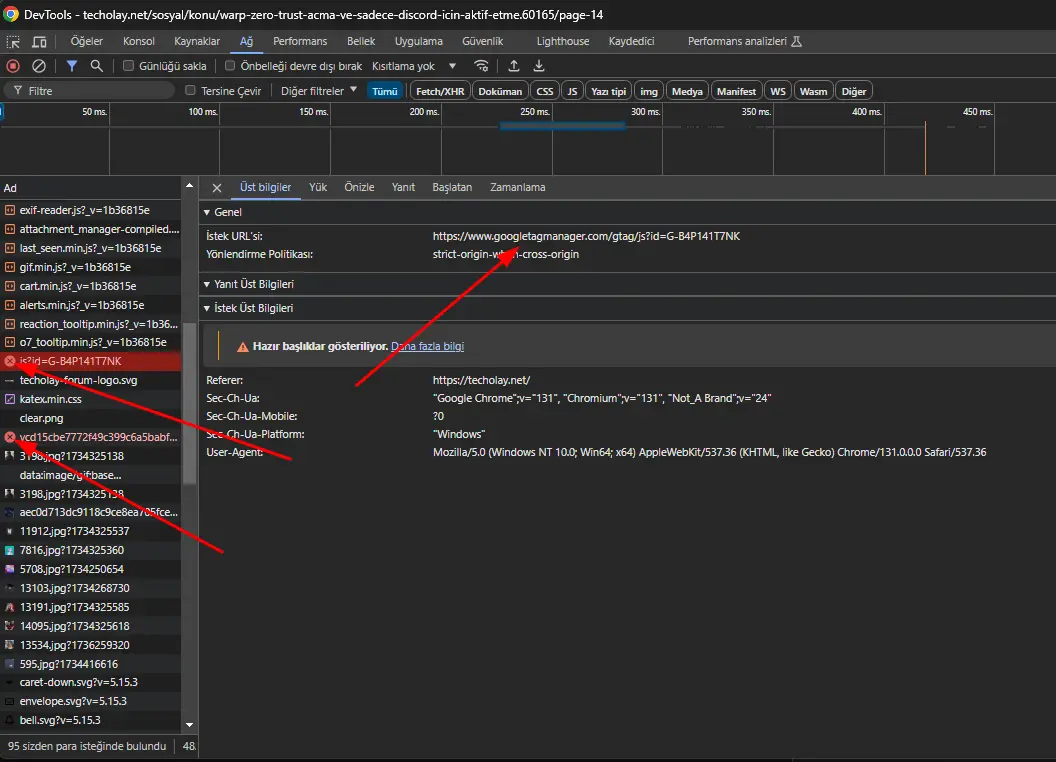Screen dimensions: 1056x762
Task: Open the Yük tab
Action: [318, 187]
